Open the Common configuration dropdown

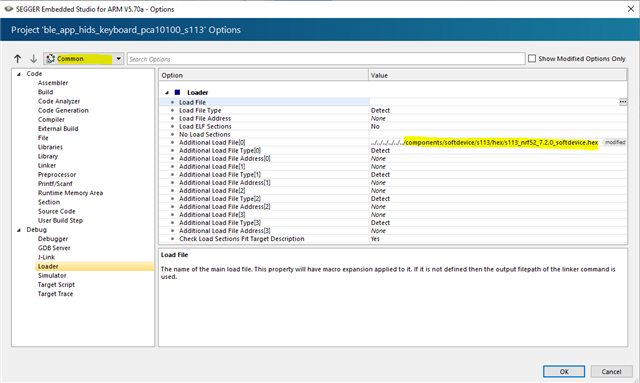[84, 59]
